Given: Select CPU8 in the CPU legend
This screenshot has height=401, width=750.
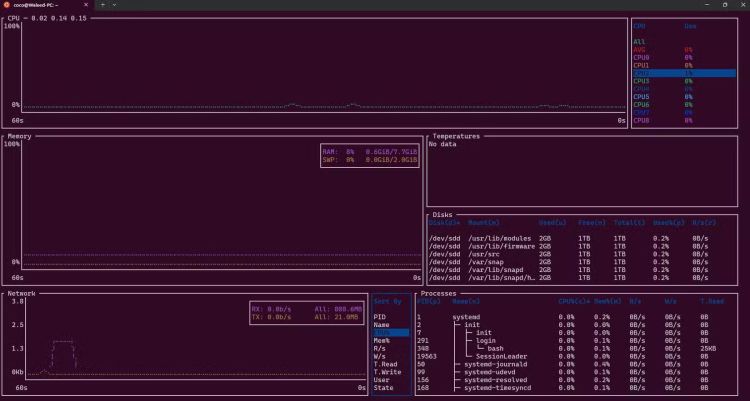Looking at the screenshot, I should (x=641, y=120).
